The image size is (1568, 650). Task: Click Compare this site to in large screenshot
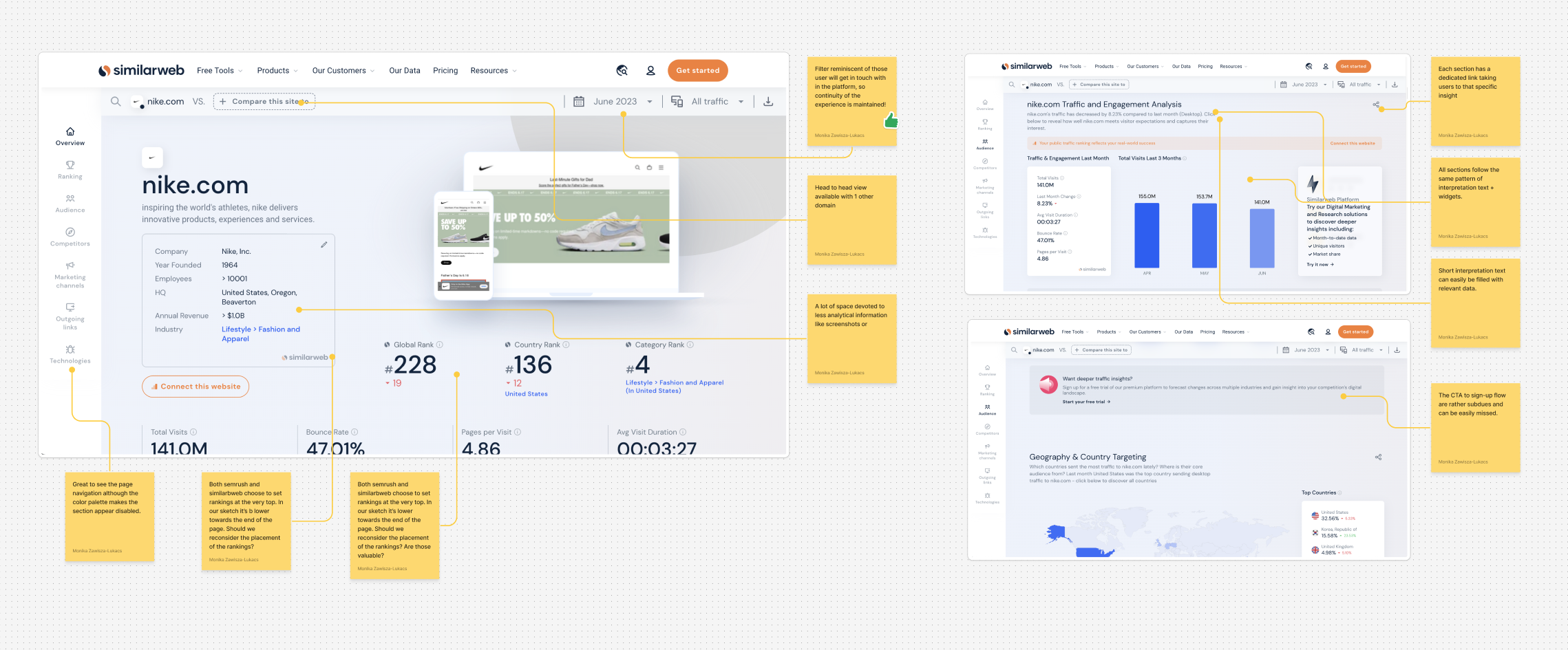tap(264, 102)
